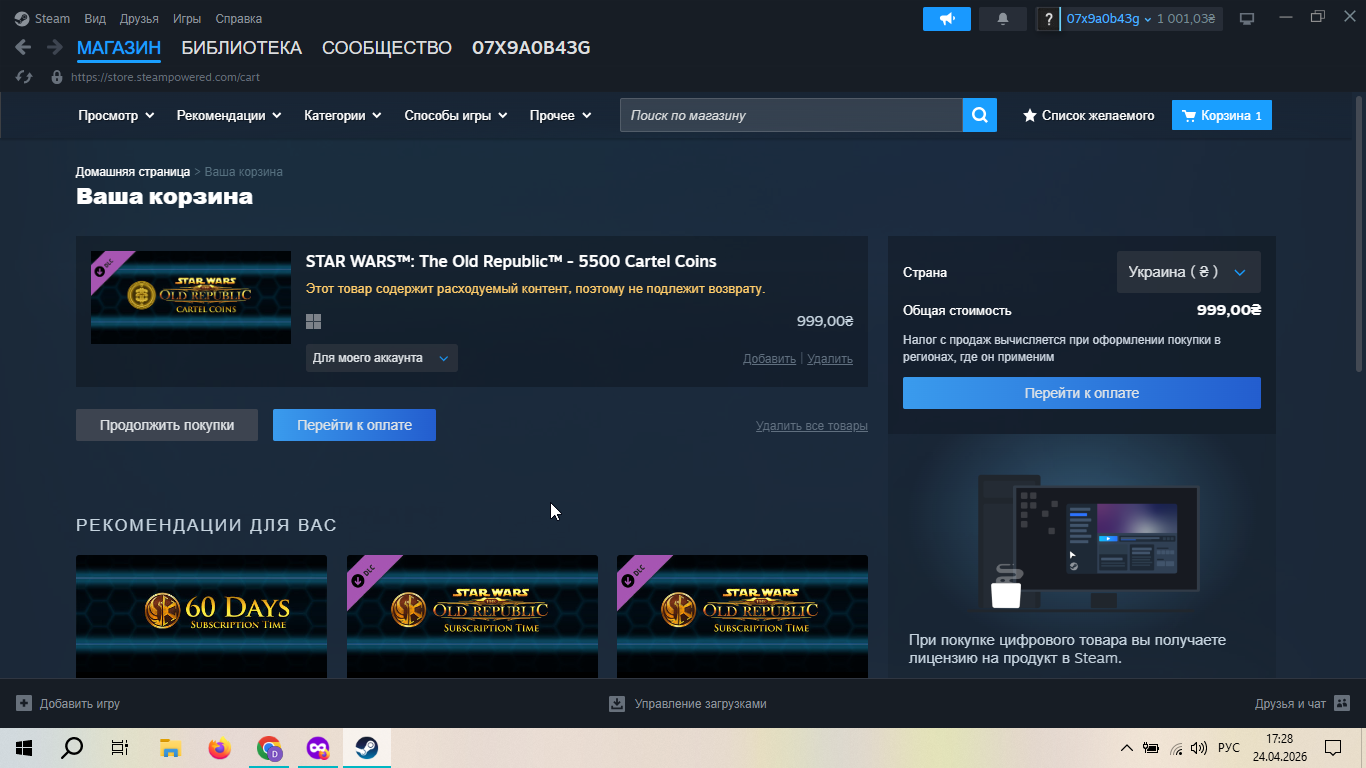Screen dimensions: 1366x768
Task: Open the 60 Days Subscription Time recommendation
Action: [x=201, y=617]
